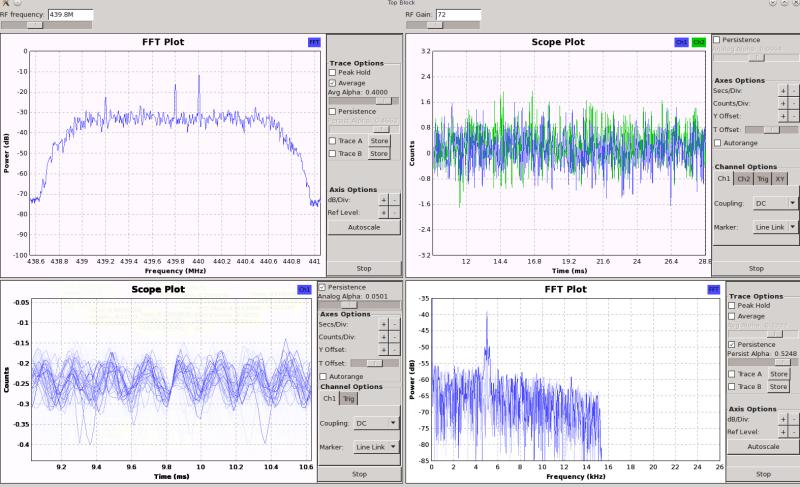Screen dimensions: 800x487
Task: Enable Autorange in the two-channel Scope Plot
Action: click(x=717, y=143)
